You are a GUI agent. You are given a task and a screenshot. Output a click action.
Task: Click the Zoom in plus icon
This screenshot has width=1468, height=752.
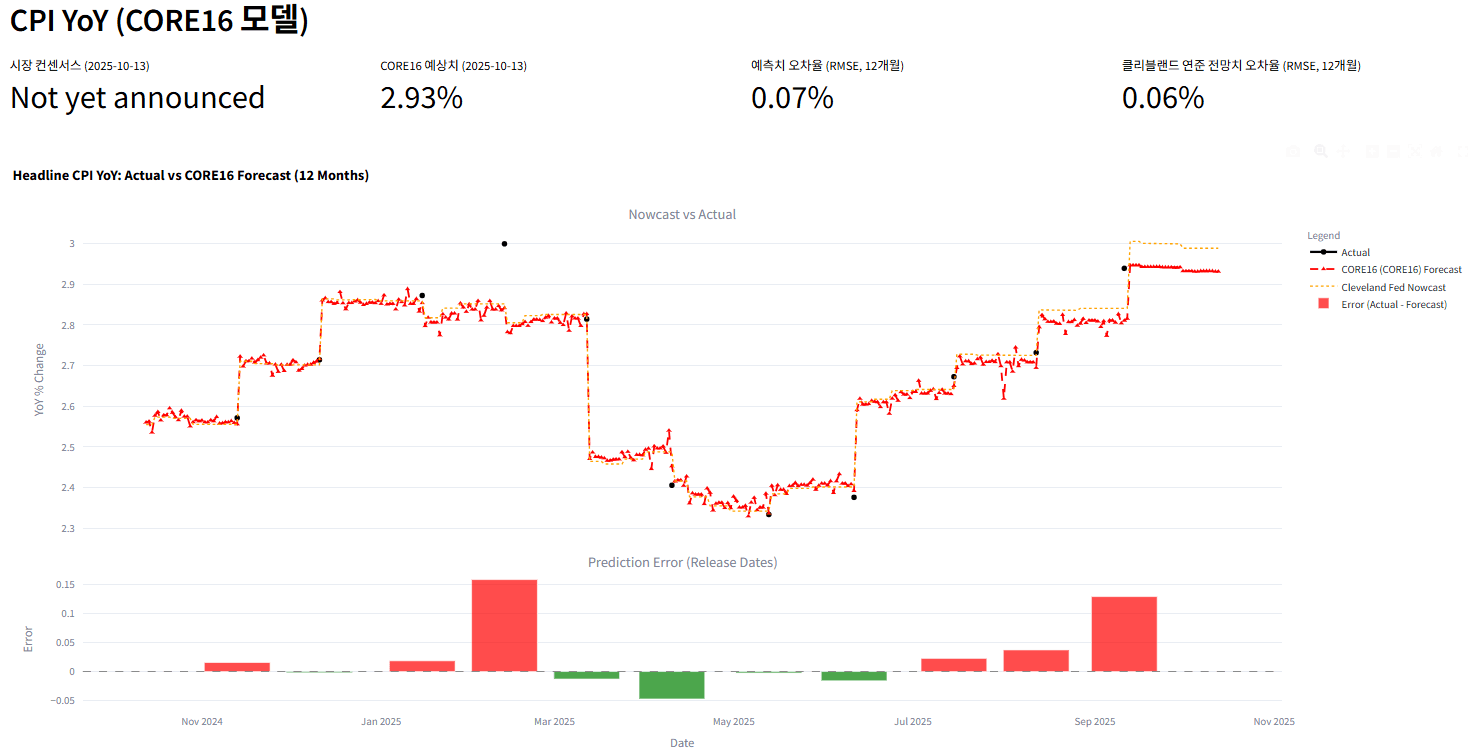pyautogui.click(x=1372, y=151)
